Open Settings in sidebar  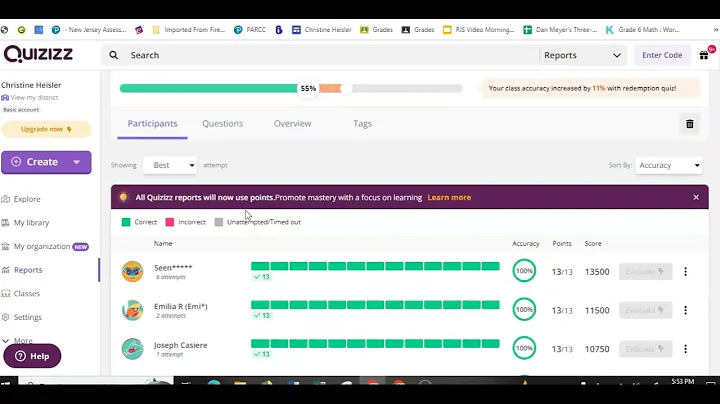coord(22,317)
